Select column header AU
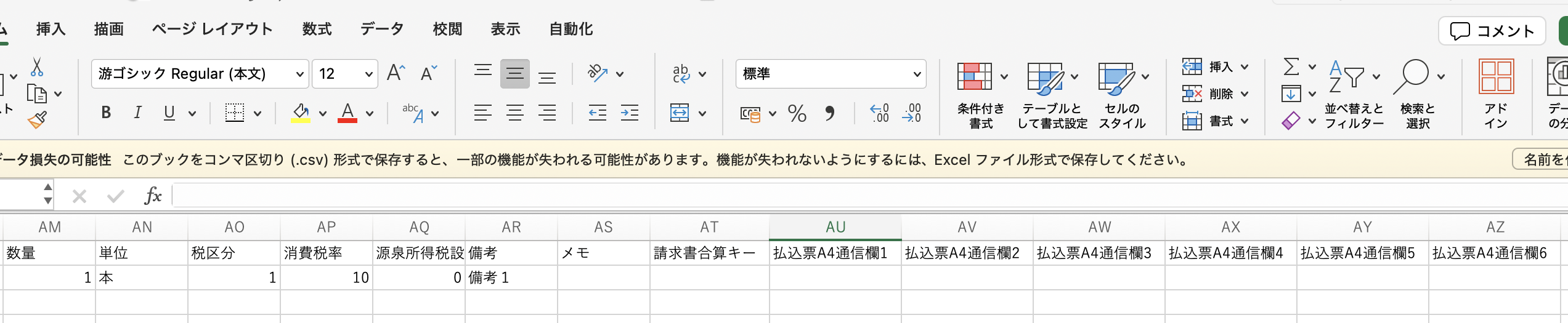 (835, 227)
